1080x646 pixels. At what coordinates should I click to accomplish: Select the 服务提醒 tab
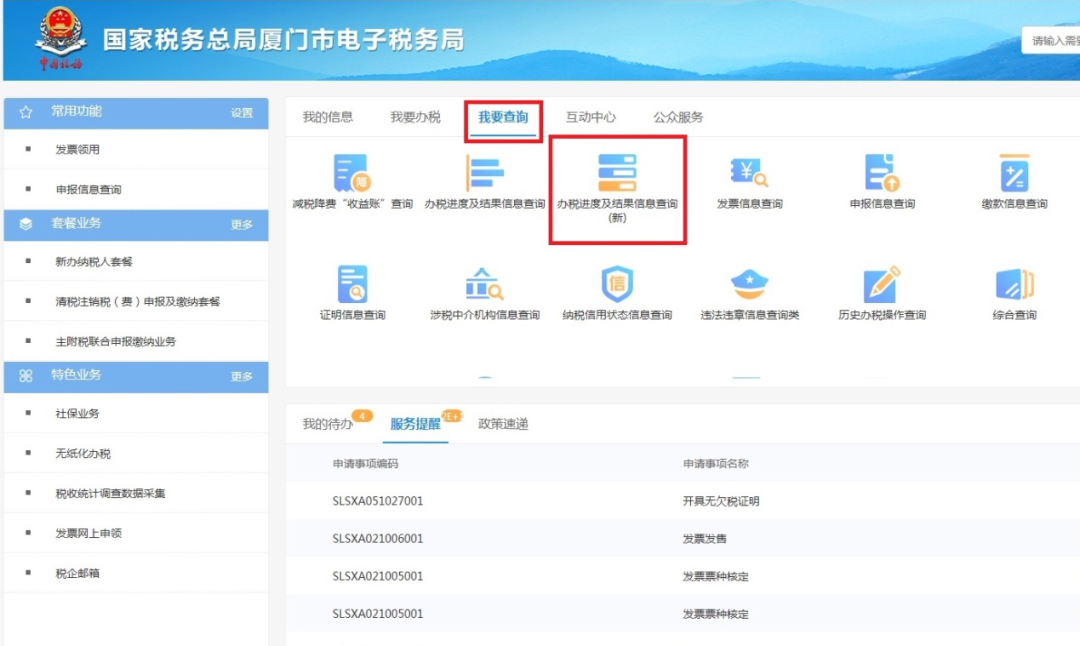pos(415,424)
